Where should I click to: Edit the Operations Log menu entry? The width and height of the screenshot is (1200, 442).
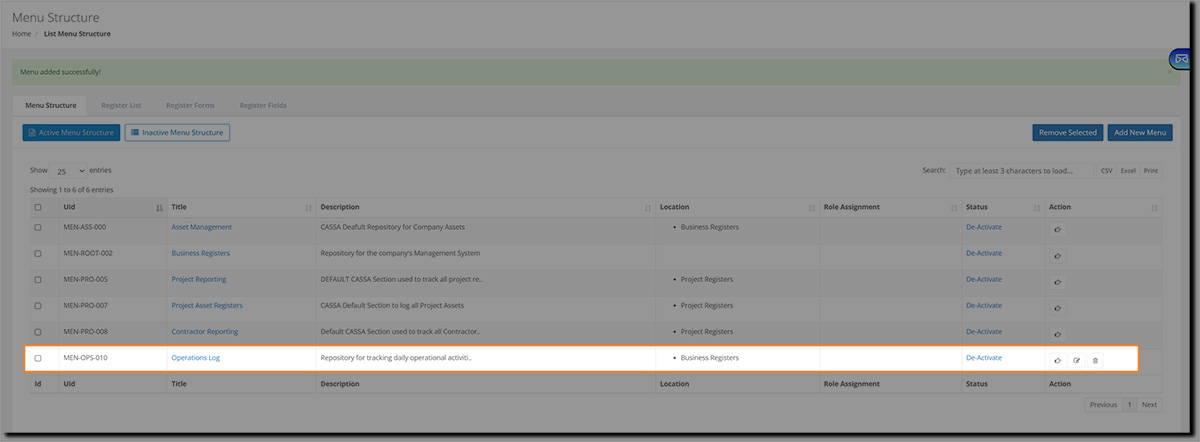(x=1077, y=360)
